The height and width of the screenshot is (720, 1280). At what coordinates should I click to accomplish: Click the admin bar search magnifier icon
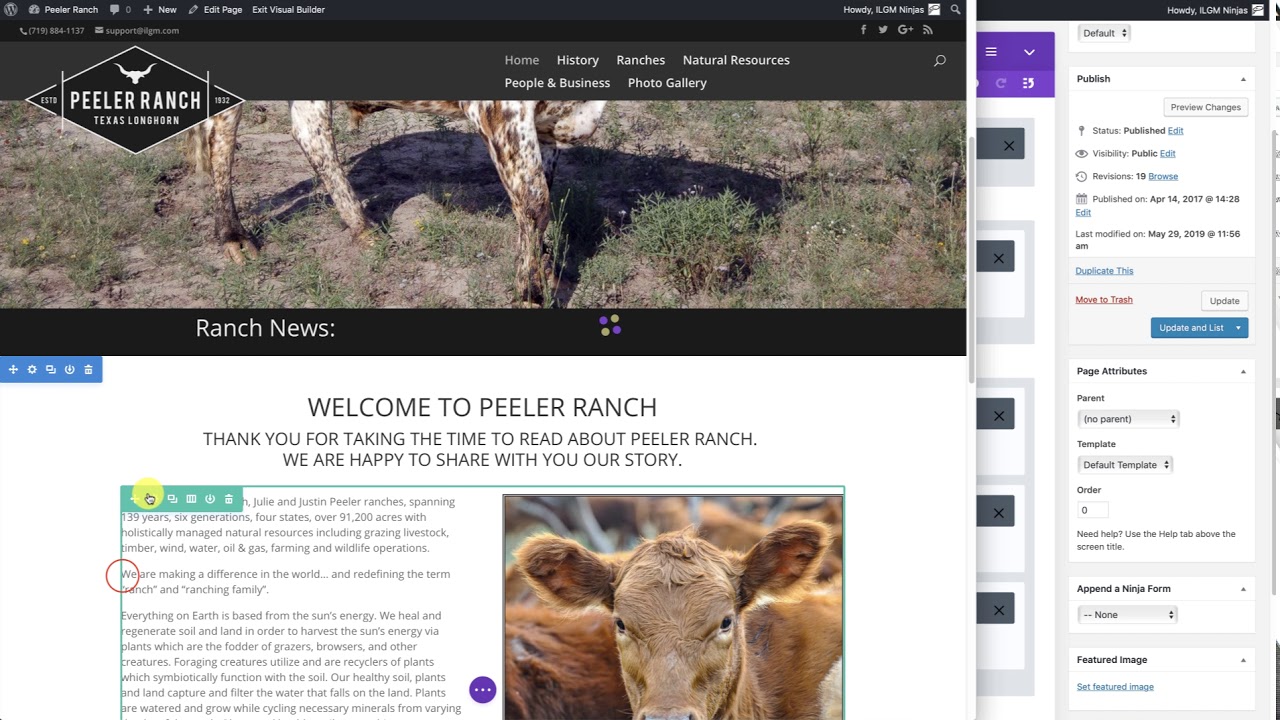(x=956, y=10)
